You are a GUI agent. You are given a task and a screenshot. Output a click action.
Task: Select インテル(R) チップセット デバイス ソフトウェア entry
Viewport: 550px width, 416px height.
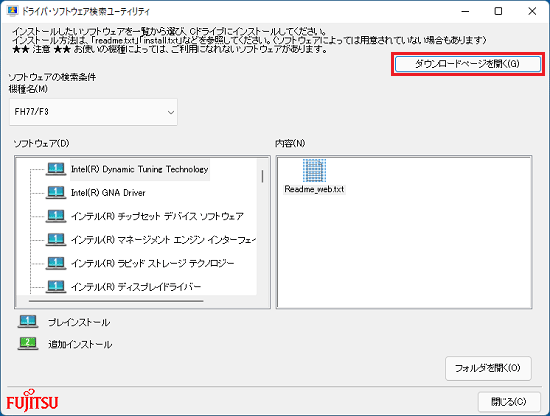(x=157, y=216)
